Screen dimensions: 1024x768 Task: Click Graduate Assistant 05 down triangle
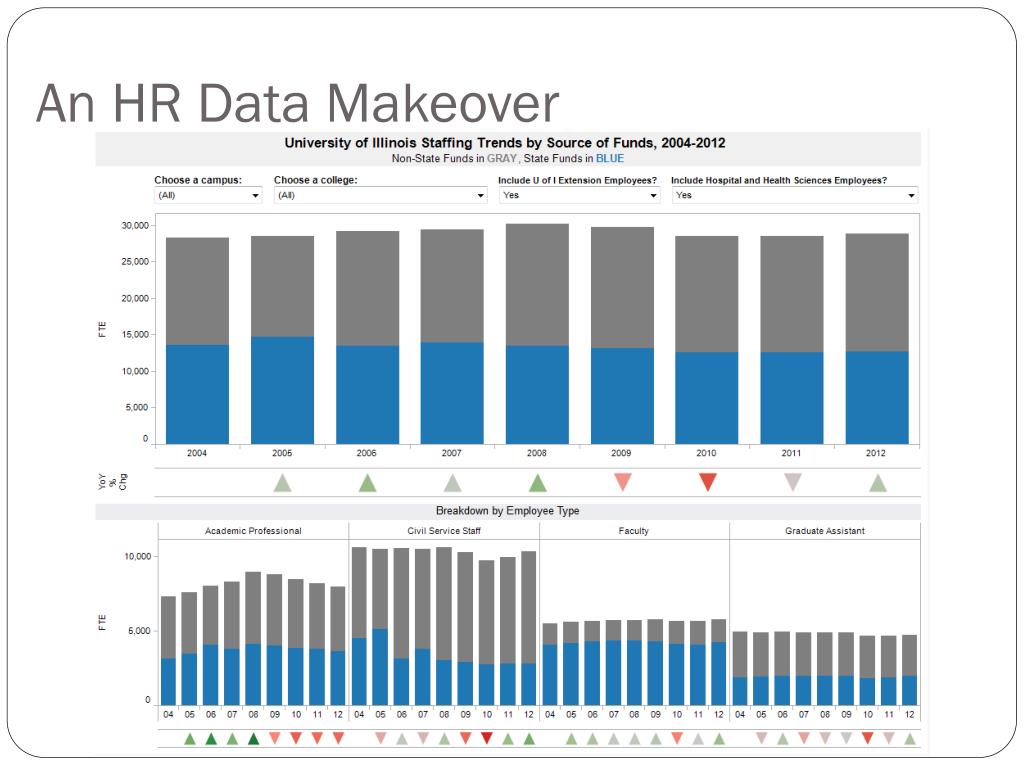point(761,738)
